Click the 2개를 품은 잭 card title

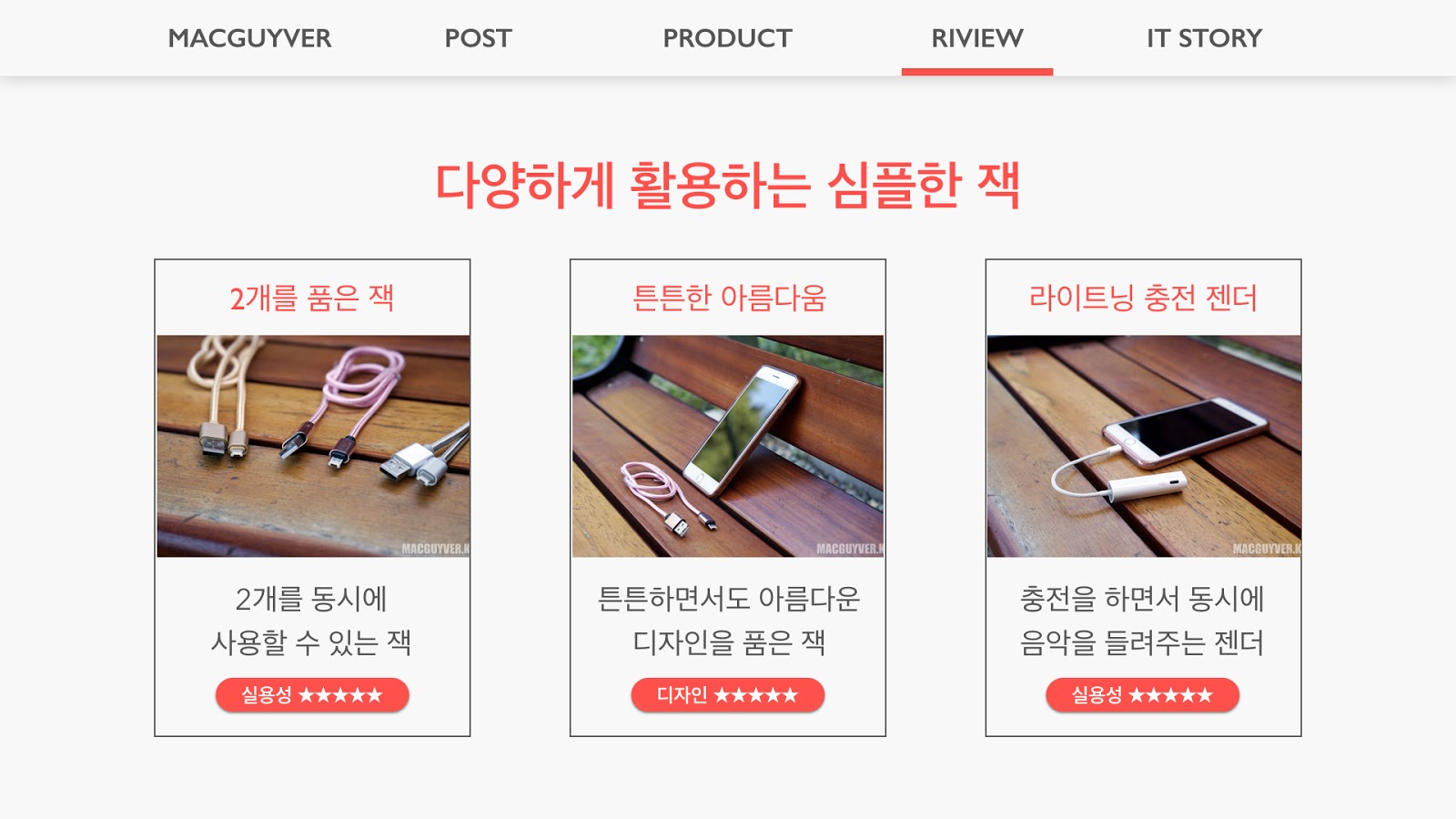tap(312, 298)
